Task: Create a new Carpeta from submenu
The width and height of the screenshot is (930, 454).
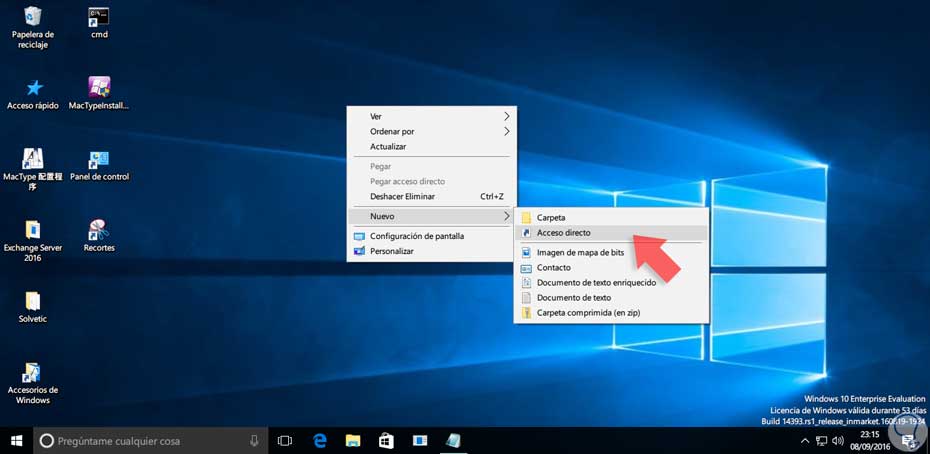Action: (611, 217)
